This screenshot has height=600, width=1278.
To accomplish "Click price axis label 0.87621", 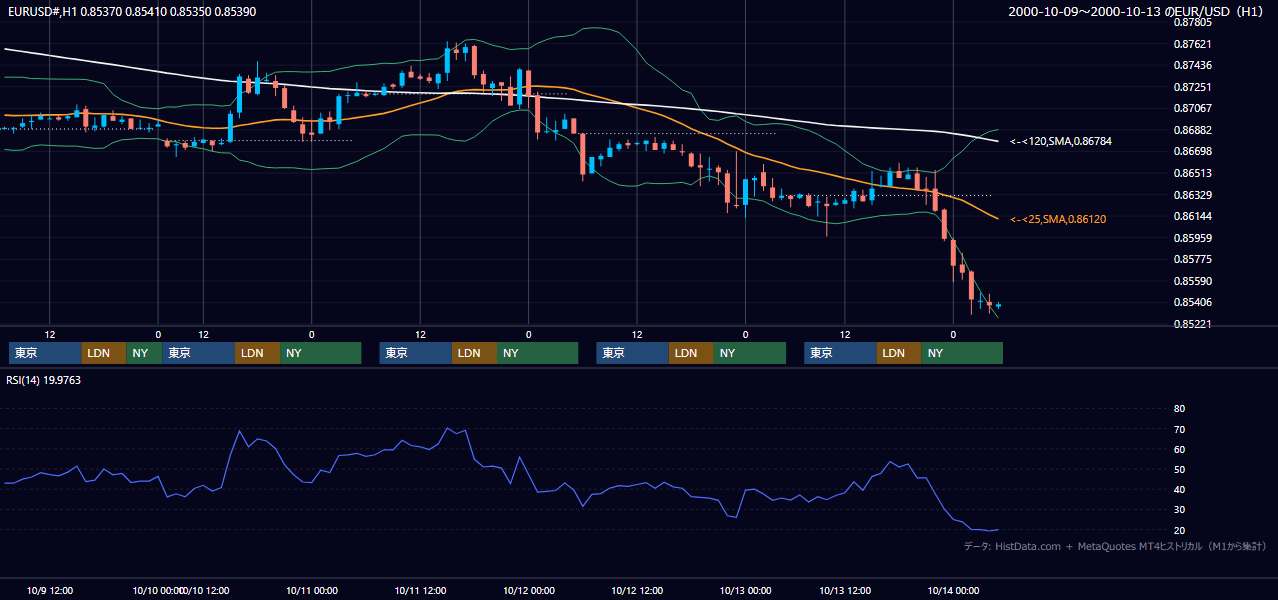I will click(1192, 44).
